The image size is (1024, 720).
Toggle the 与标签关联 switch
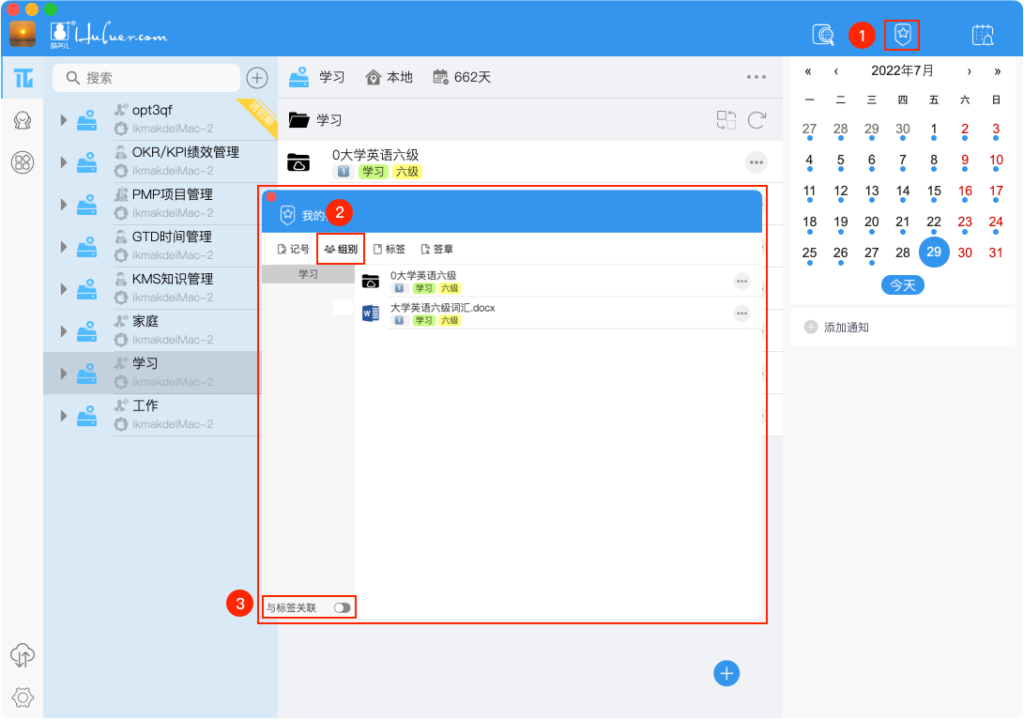342,608
